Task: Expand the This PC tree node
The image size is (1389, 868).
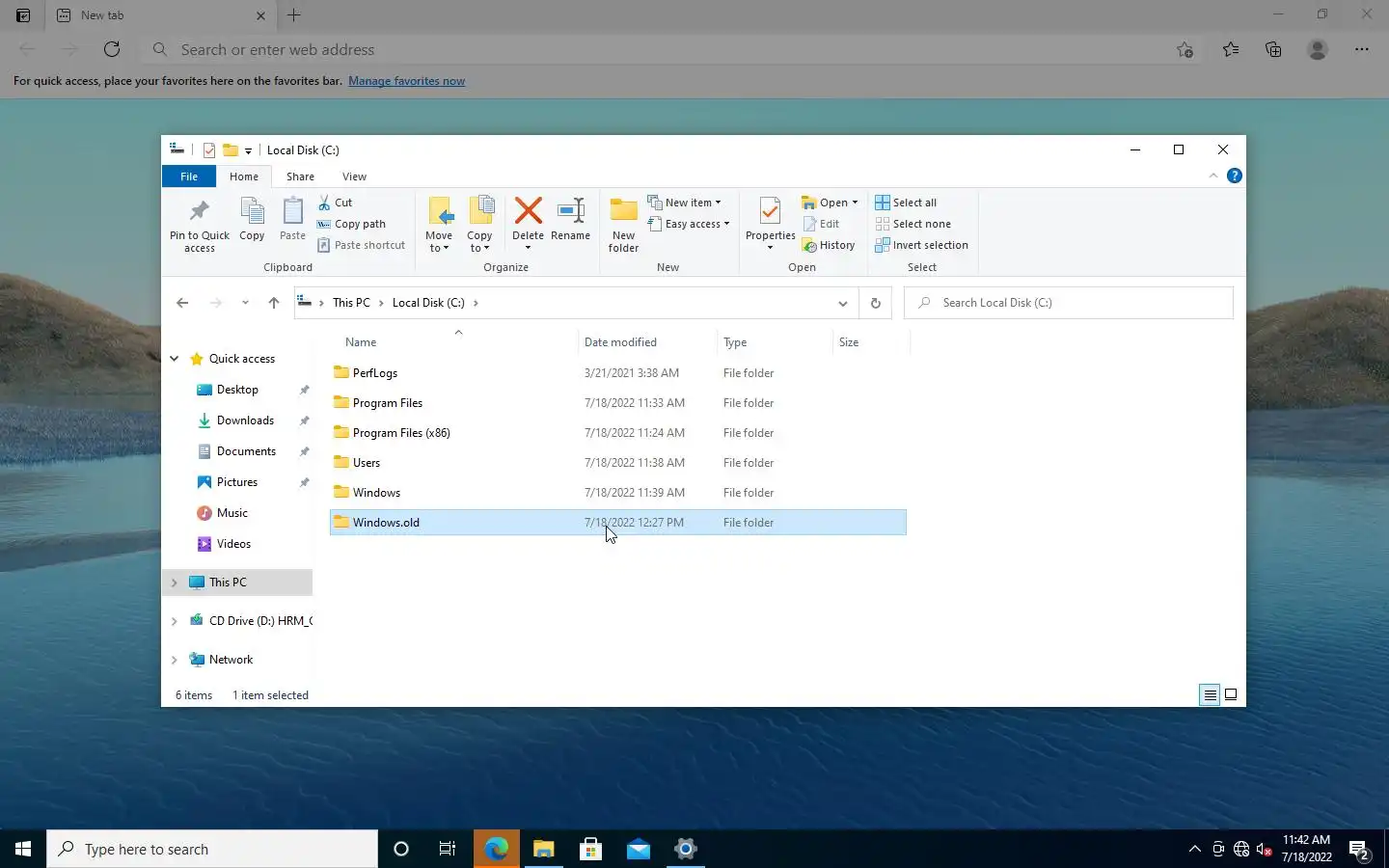Action: (x=175, y=583)
